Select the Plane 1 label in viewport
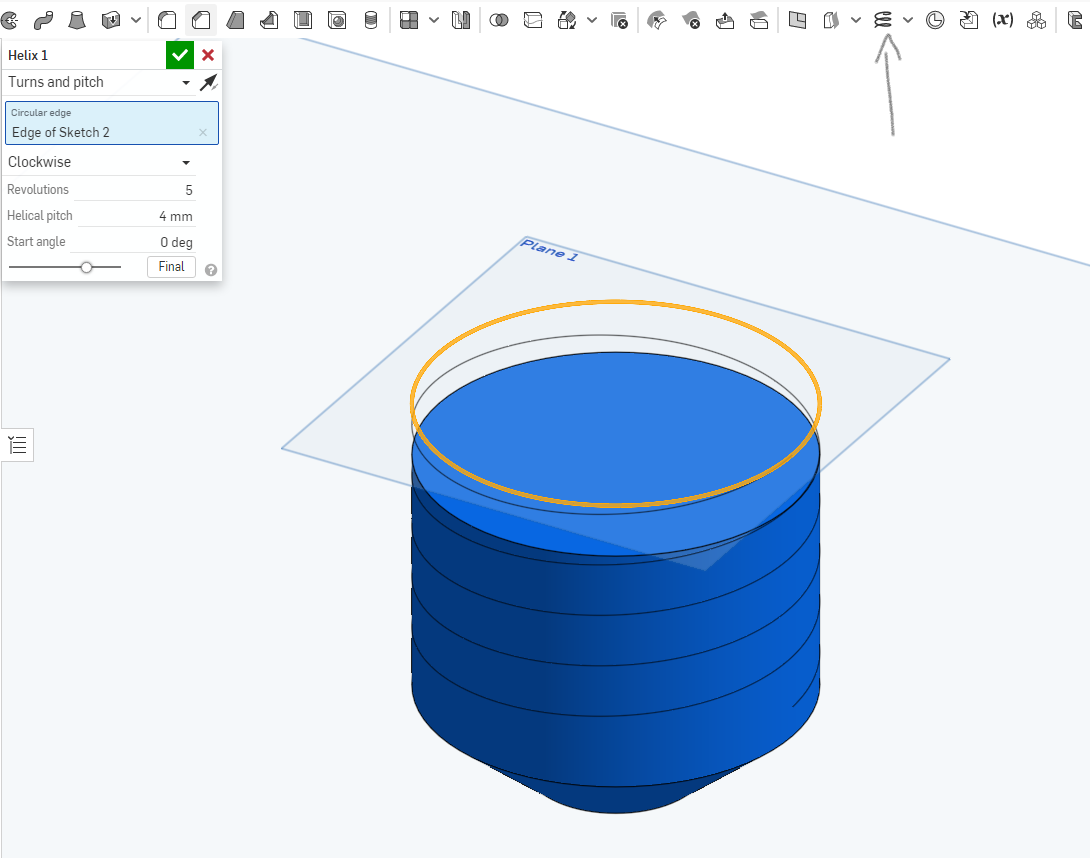Screen dimensions: 1090x858 point(548,250)
